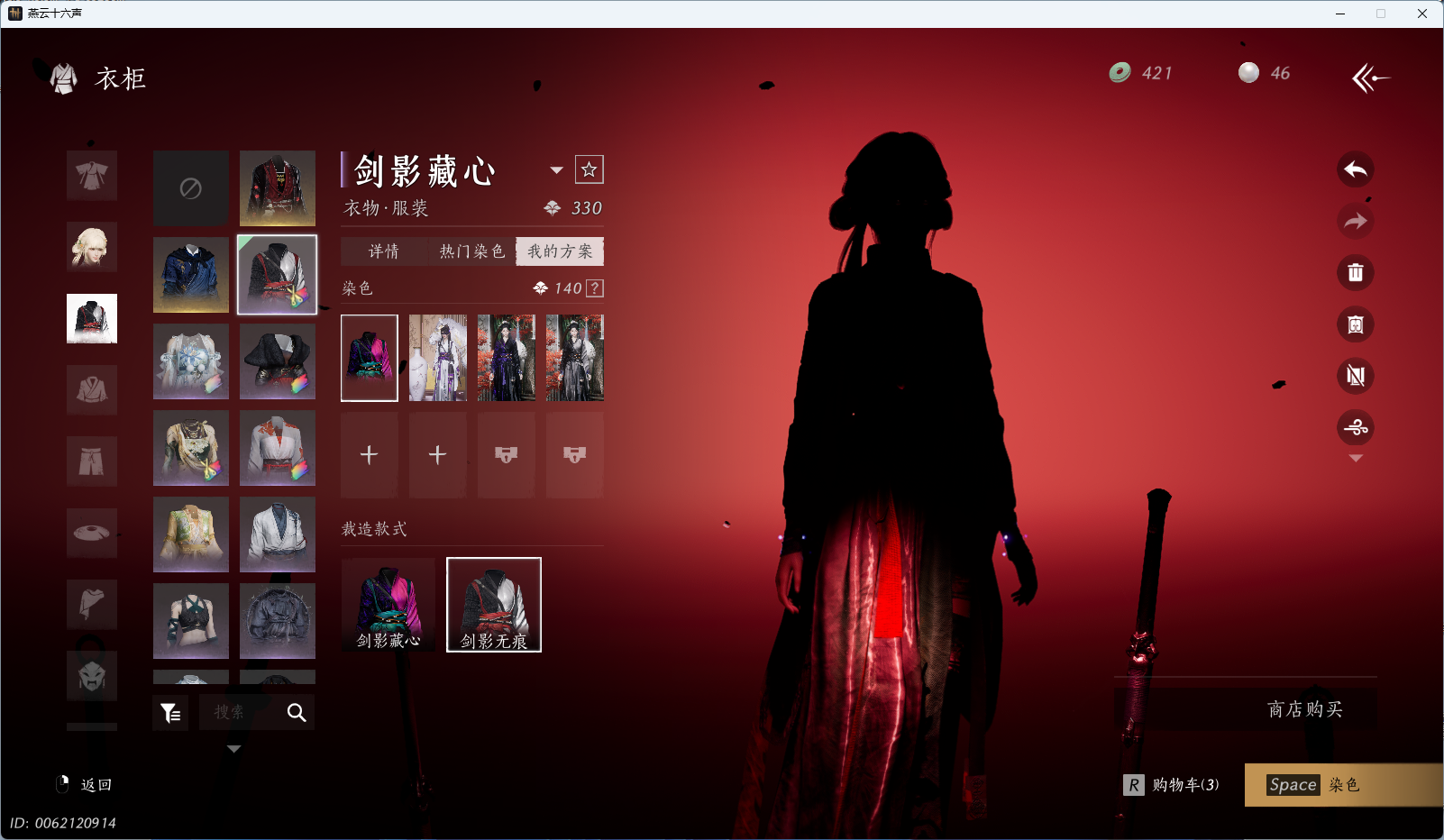Select the hairstyle category in the sidebar
The width and height of the screenshot is (1444, 840).
pos(91,247)
